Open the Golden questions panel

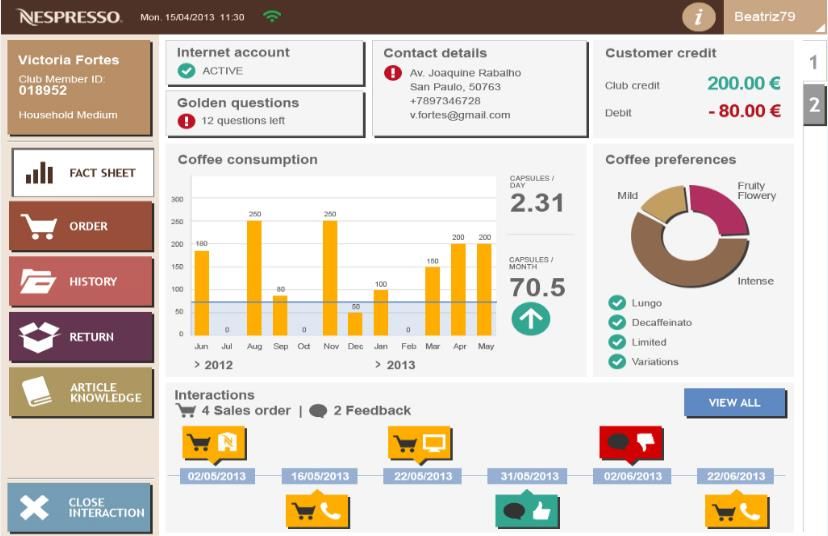click(265, 113)
